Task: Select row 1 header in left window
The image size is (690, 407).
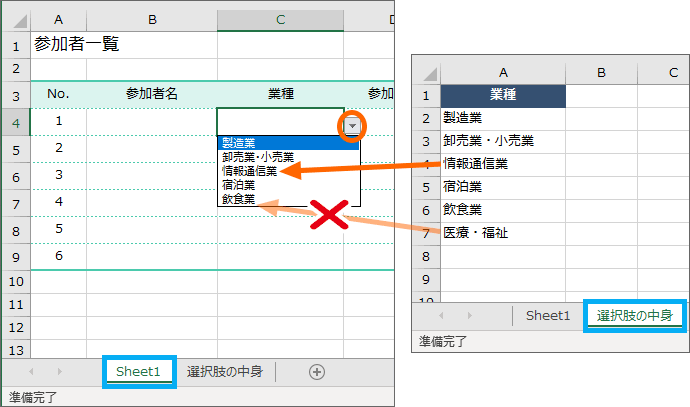Action: pyautogui.click(x=16, y=45)
